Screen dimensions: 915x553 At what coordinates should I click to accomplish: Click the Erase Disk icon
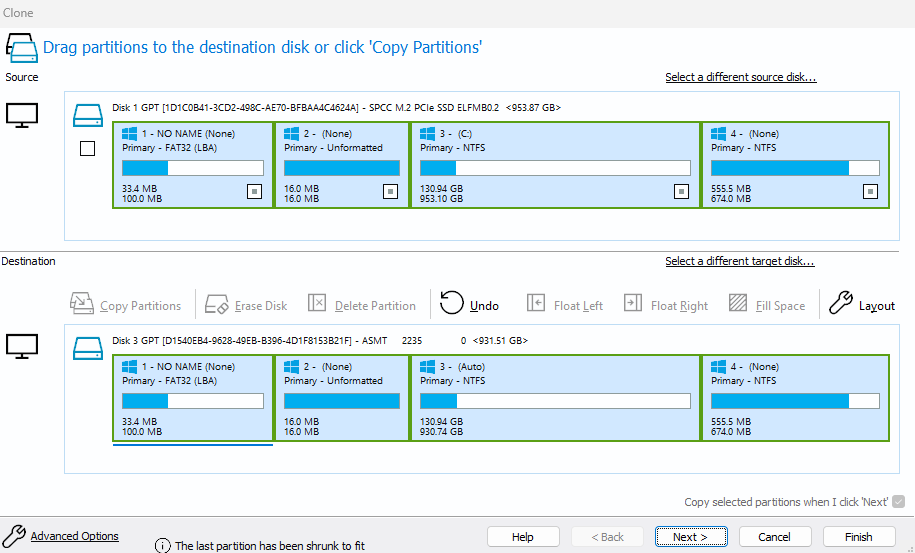216,304
